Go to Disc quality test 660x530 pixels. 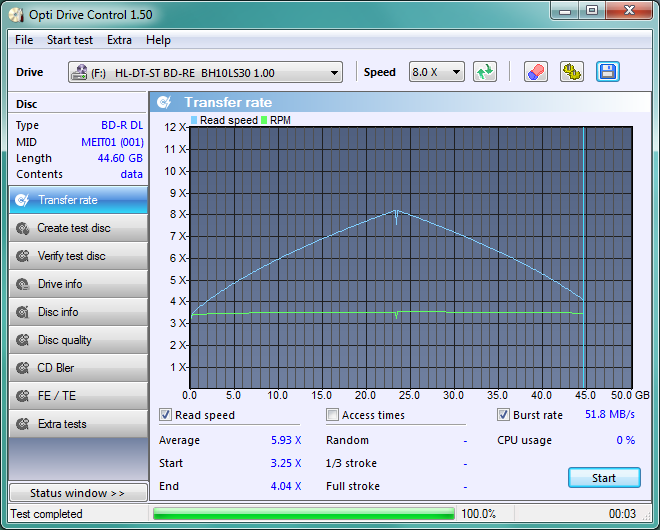78,340
